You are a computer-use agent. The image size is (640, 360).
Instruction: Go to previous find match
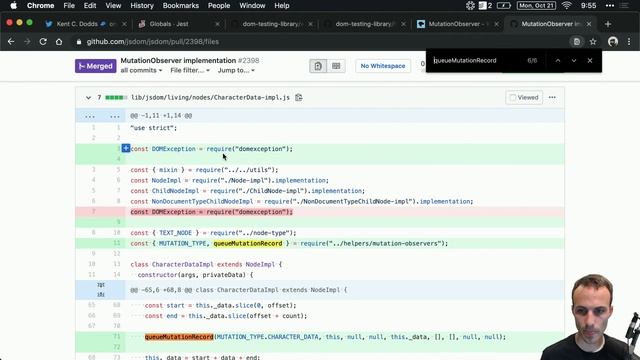pyautogui.click(x=558, y=60)
